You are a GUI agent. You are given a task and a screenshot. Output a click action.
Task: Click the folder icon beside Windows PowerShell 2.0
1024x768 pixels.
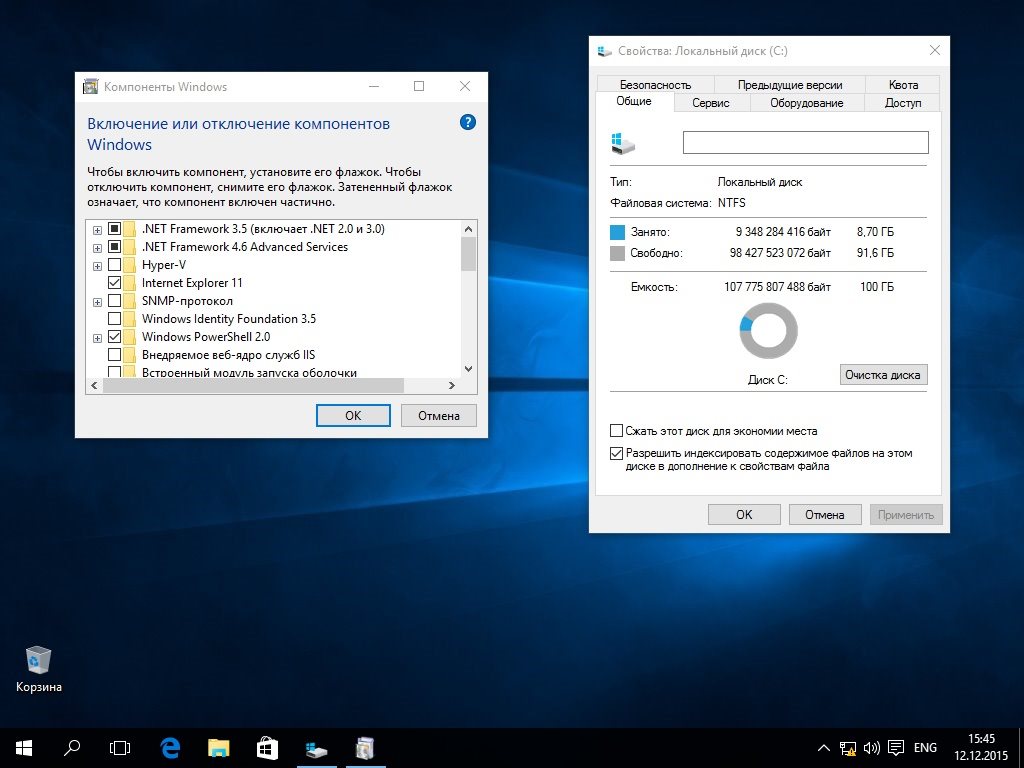(130, 337)
